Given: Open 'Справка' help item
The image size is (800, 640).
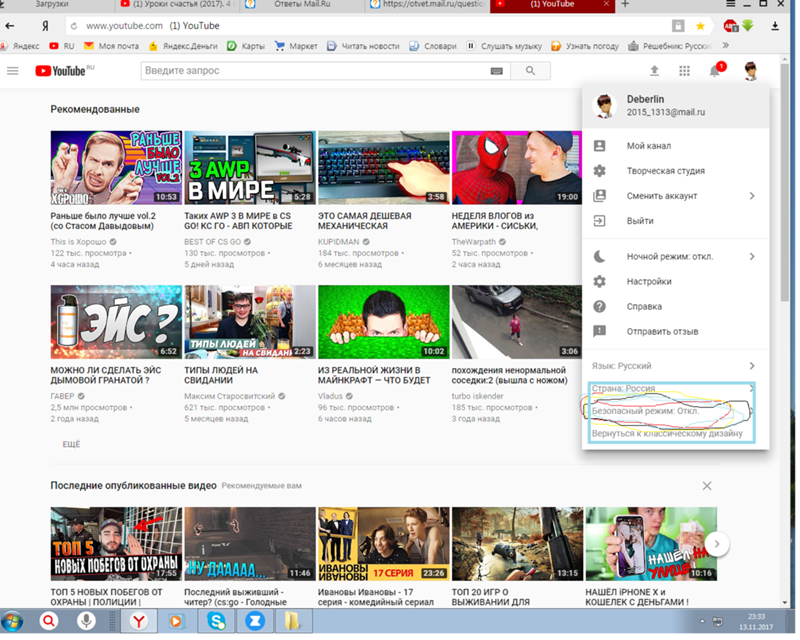Looking at the screenshot, I should [x=676, y=307].
